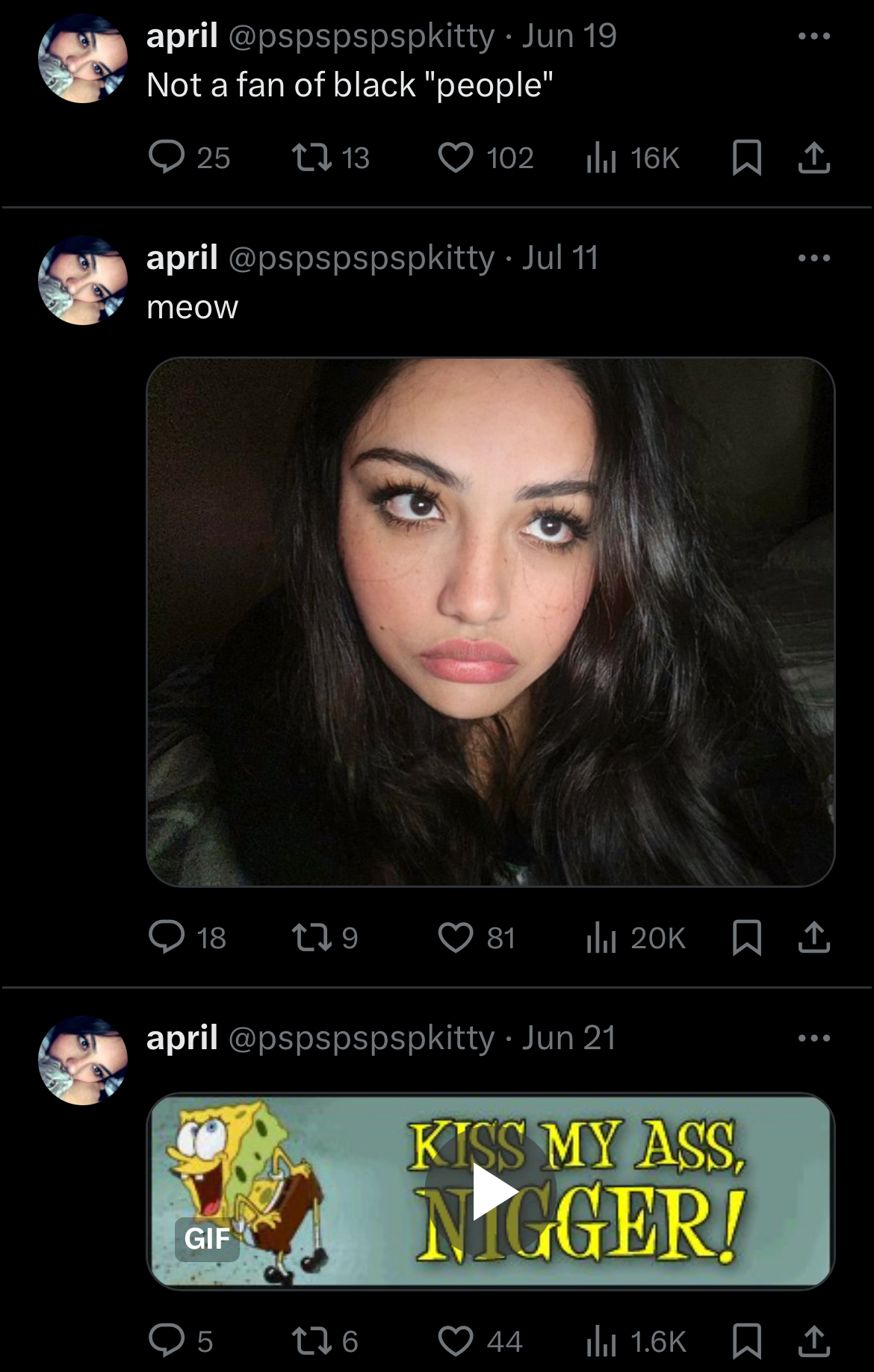
Task: Open the photo in the "meow" post
Action: pyautogui.click(x=490, y=622)
